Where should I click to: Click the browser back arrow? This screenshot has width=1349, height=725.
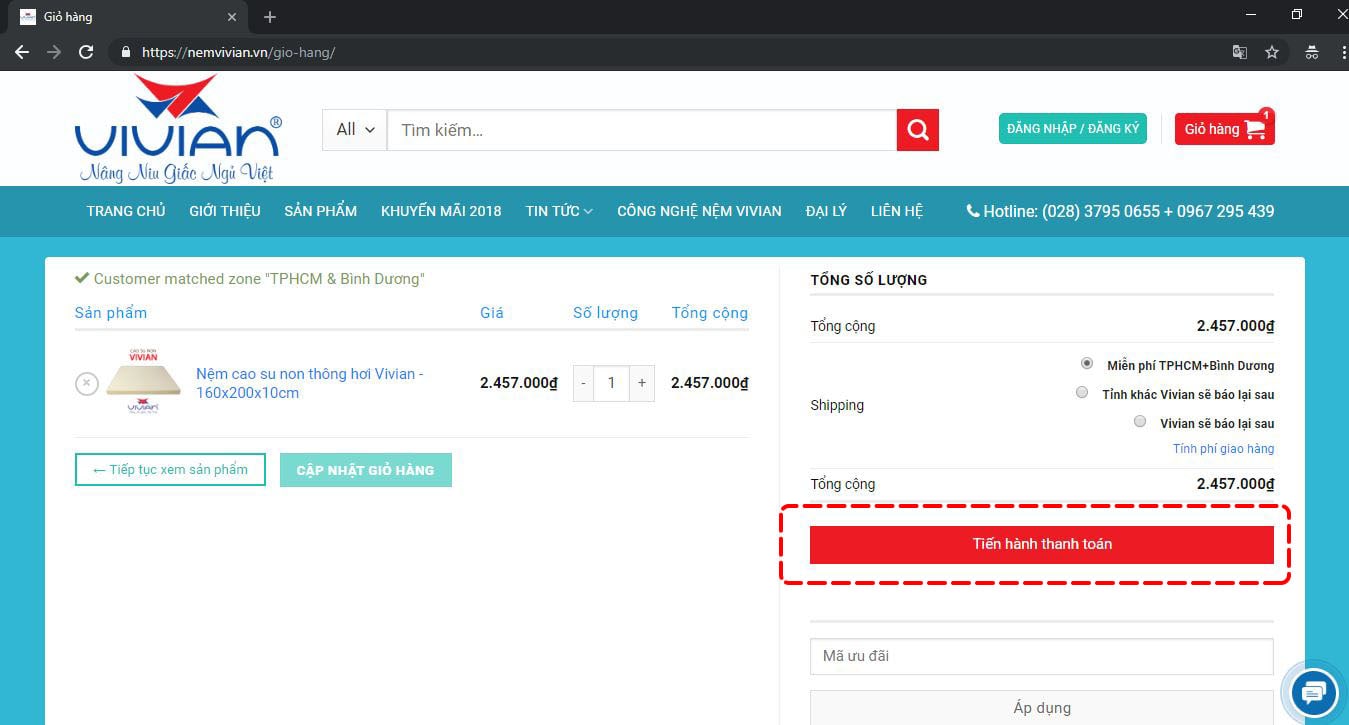(x=22, y=52)
